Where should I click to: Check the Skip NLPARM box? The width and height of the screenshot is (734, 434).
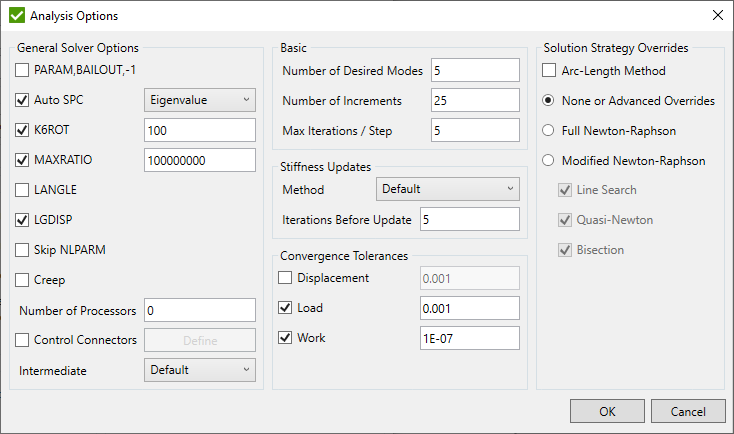24,250
